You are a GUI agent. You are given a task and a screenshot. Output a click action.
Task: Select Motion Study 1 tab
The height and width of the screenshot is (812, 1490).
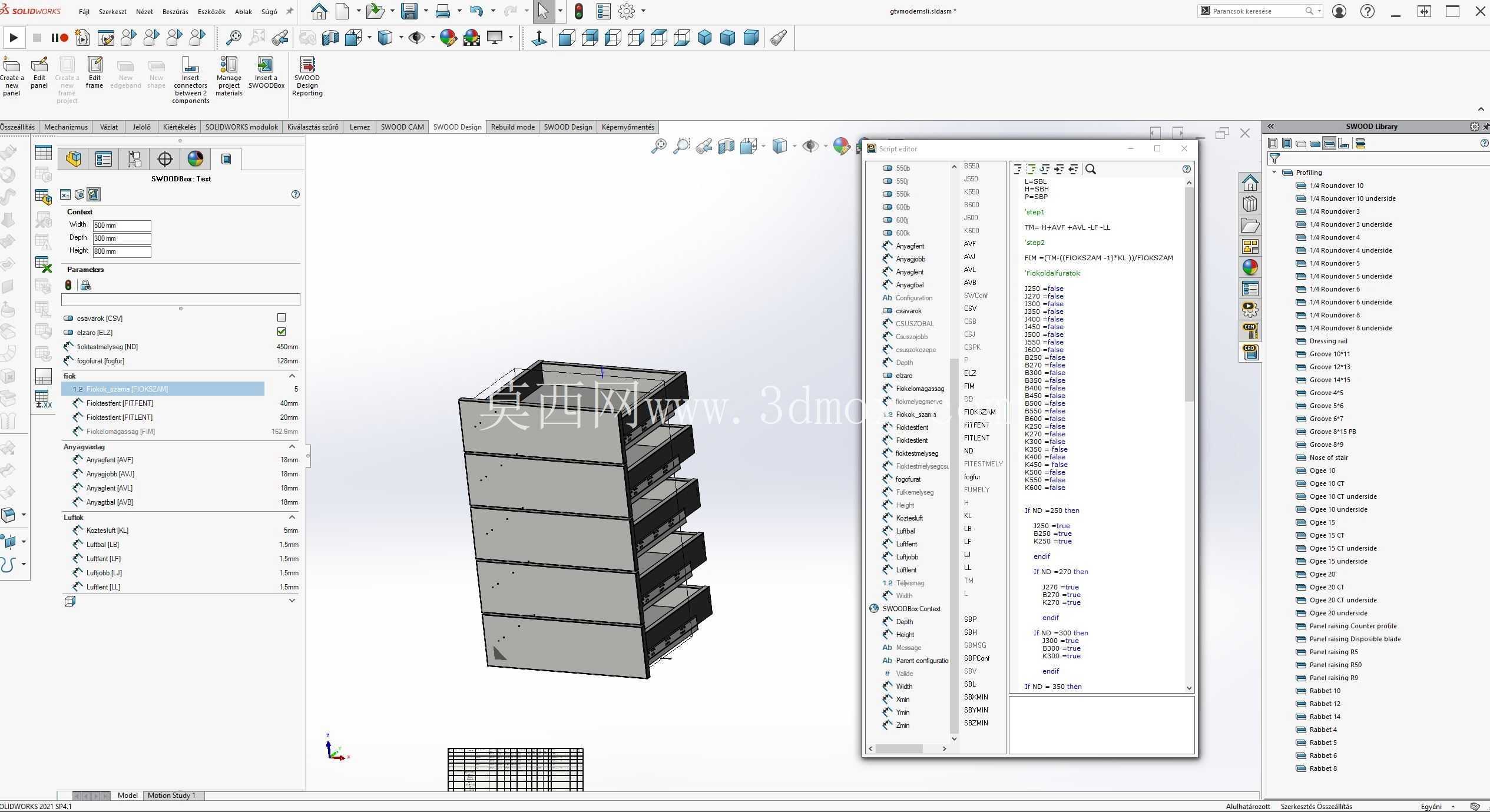[171, 796]
